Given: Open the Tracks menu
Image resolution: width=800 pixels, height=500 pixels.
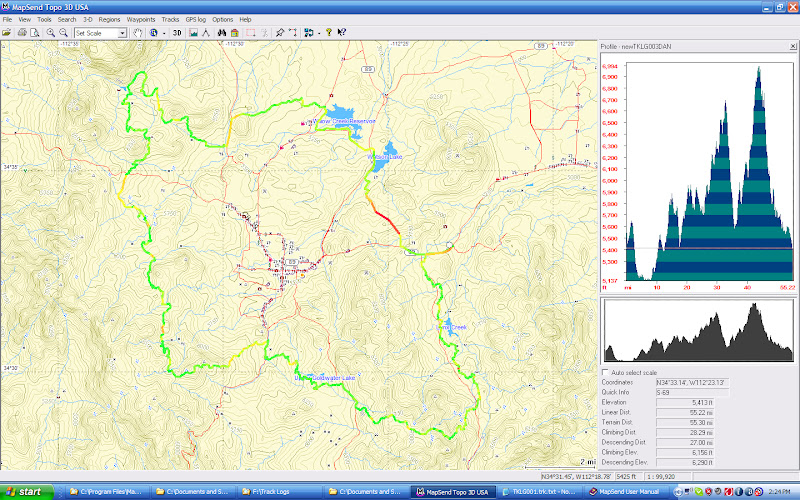Looking at the screenshot, I should click(x=170, y=19).
